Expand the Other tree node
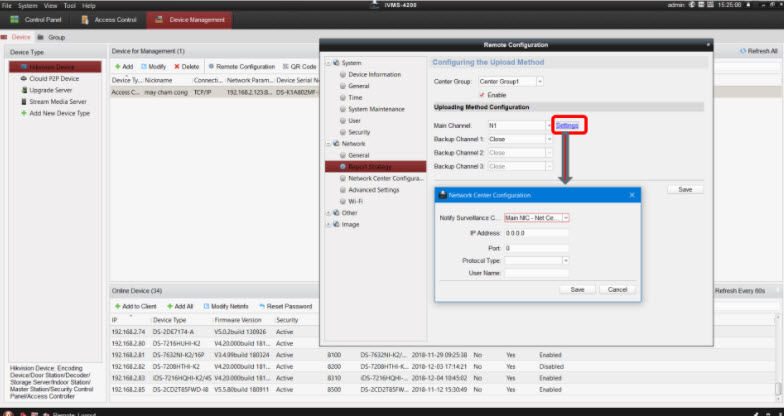The image size is (784, 416). [329, 212]
